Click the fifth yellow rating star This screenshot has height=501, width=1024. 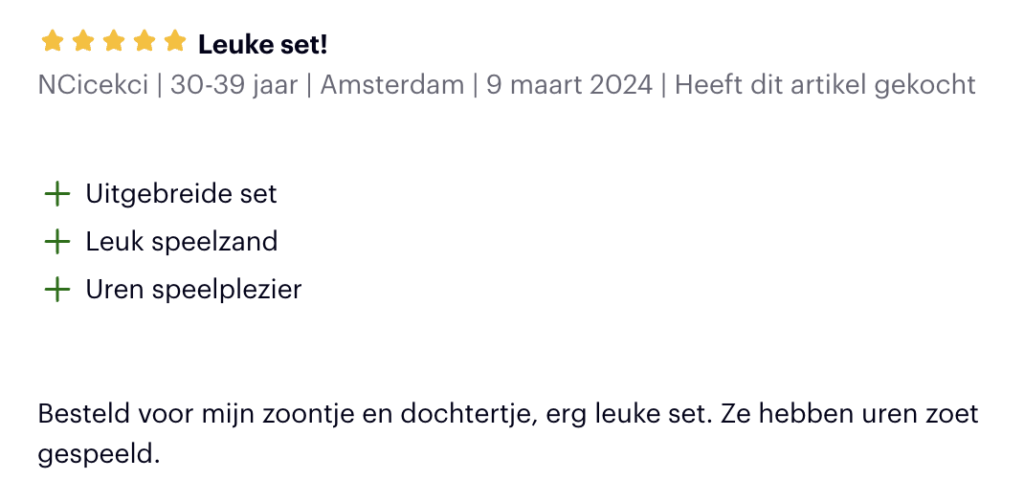[175, 41]
